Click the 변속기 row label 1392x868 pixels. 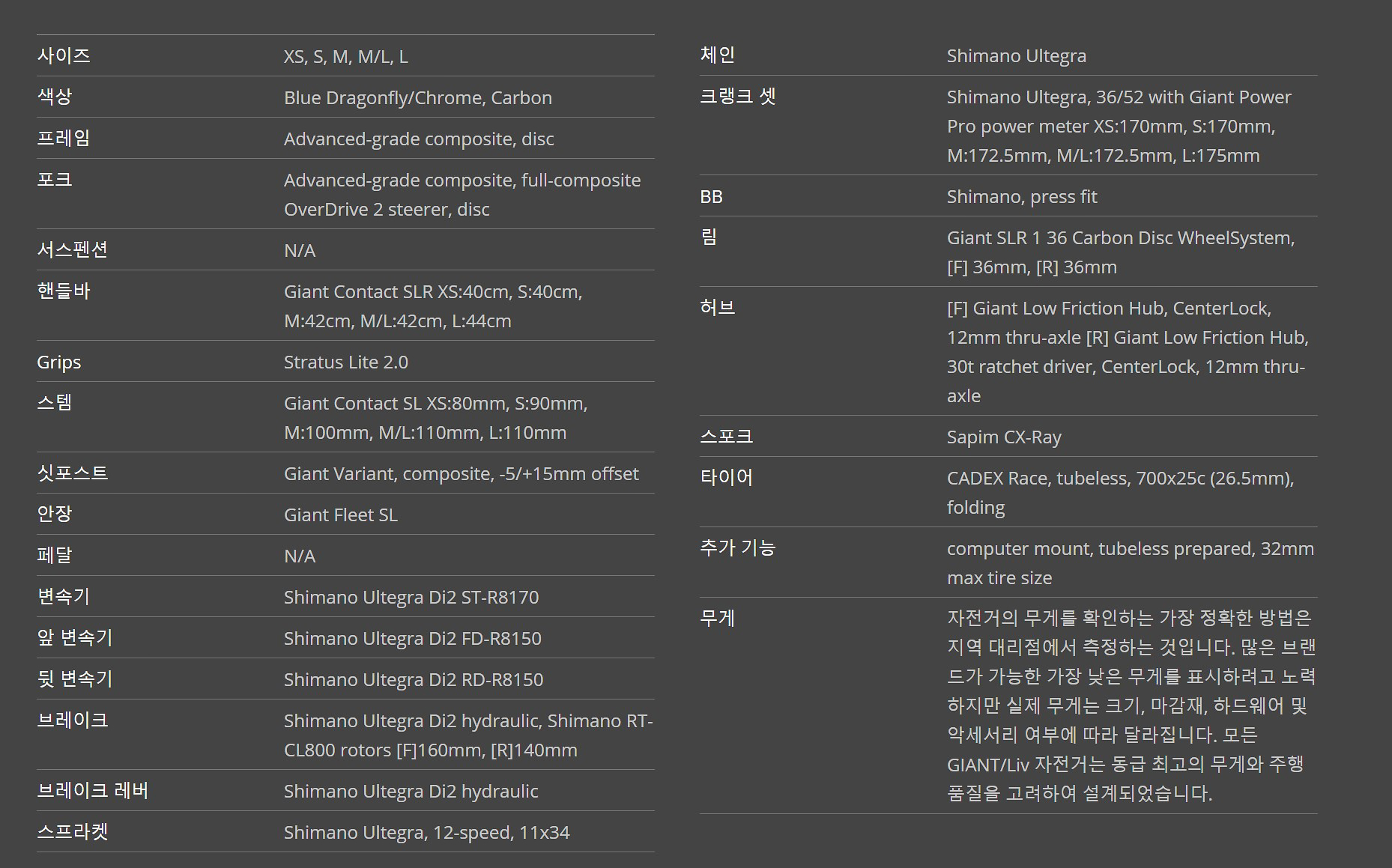[64, 596]
